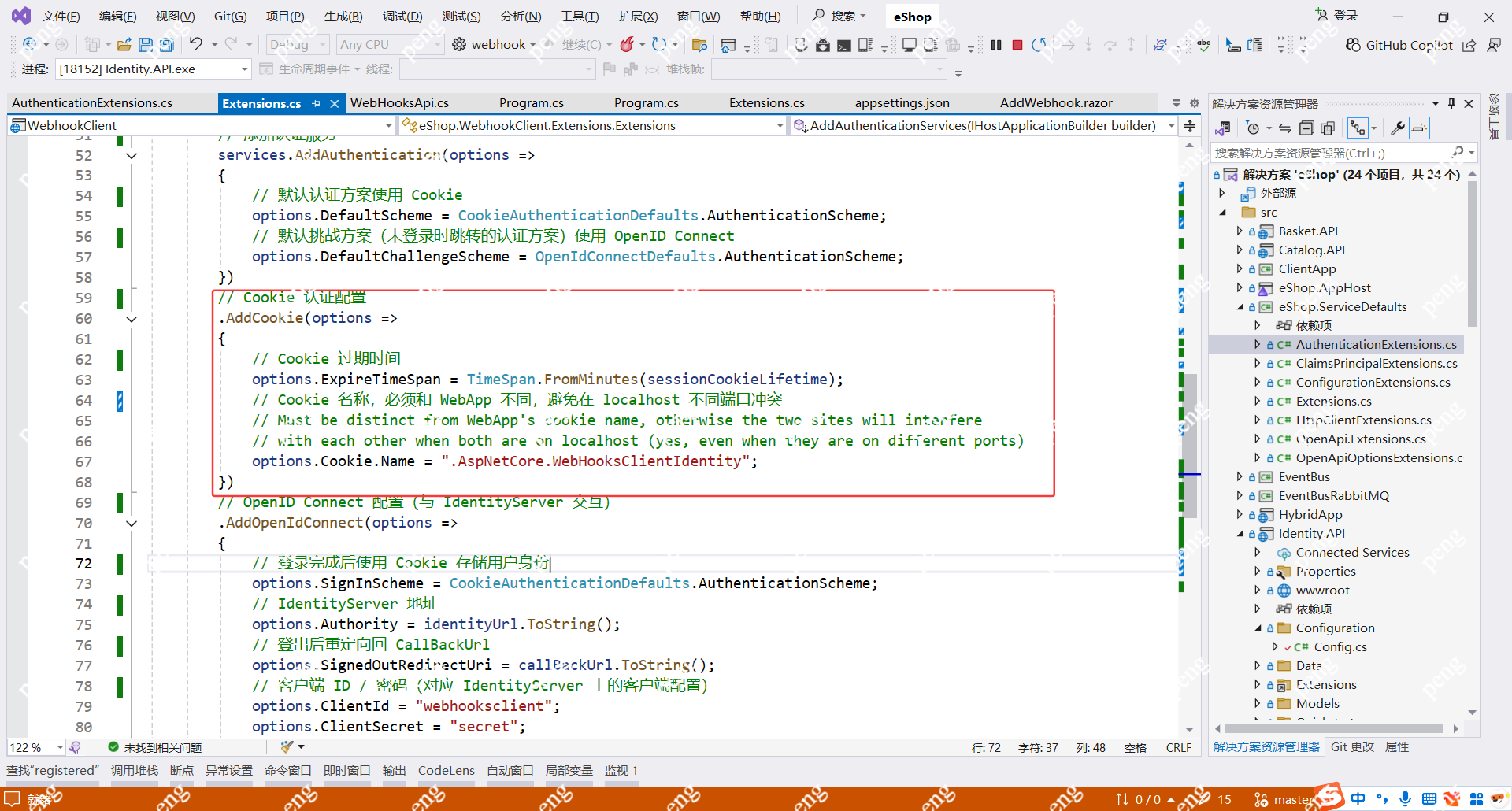Toggle file nesting tree icon in Solution Explorer

tap(1358, 128)
